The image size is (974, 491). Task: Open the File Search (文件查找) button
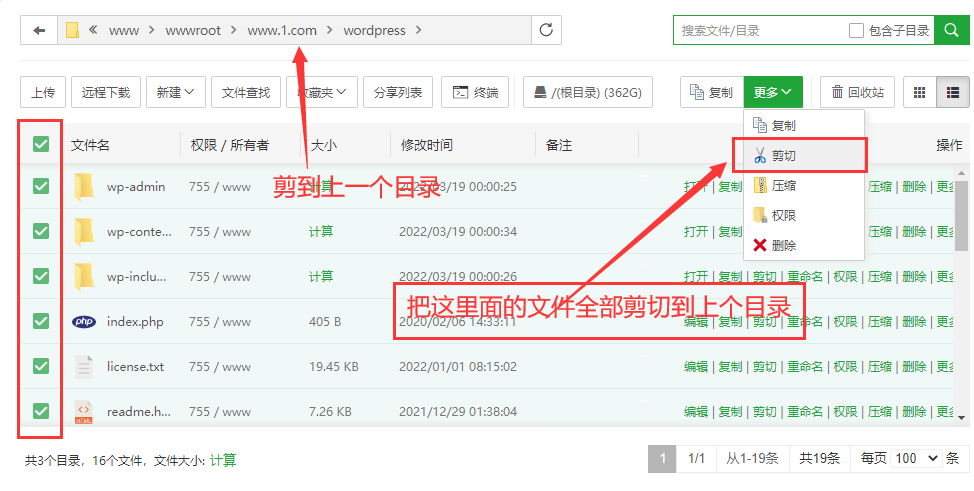(246, 93)
